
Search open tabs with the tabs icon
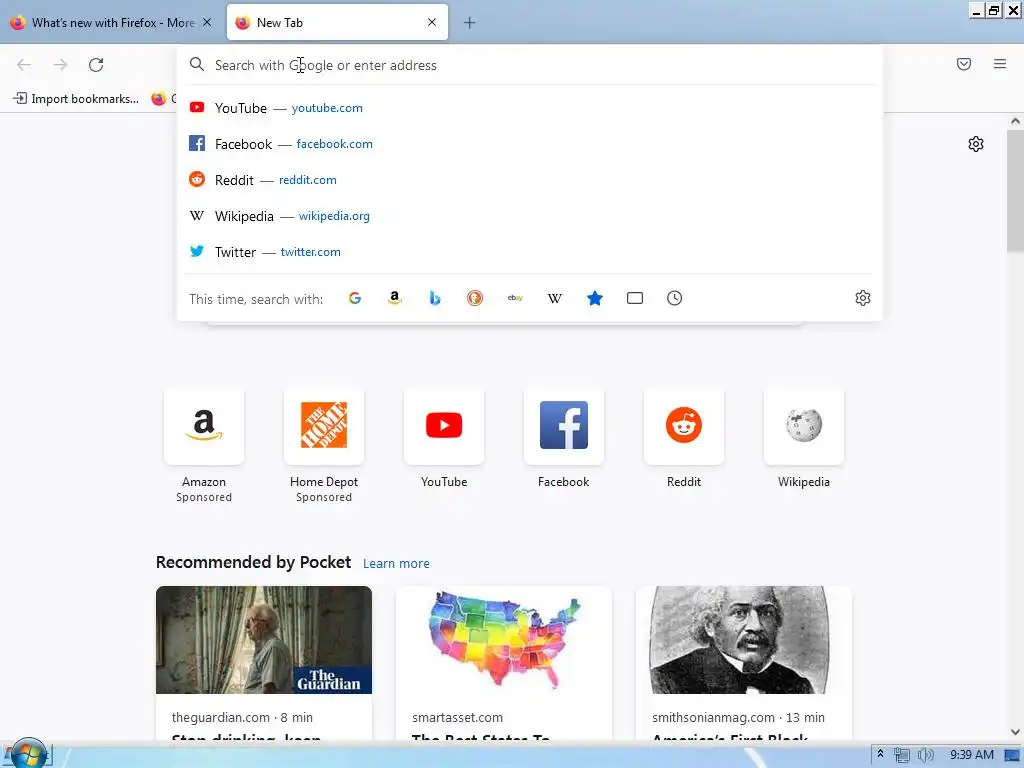pos(635,298)
